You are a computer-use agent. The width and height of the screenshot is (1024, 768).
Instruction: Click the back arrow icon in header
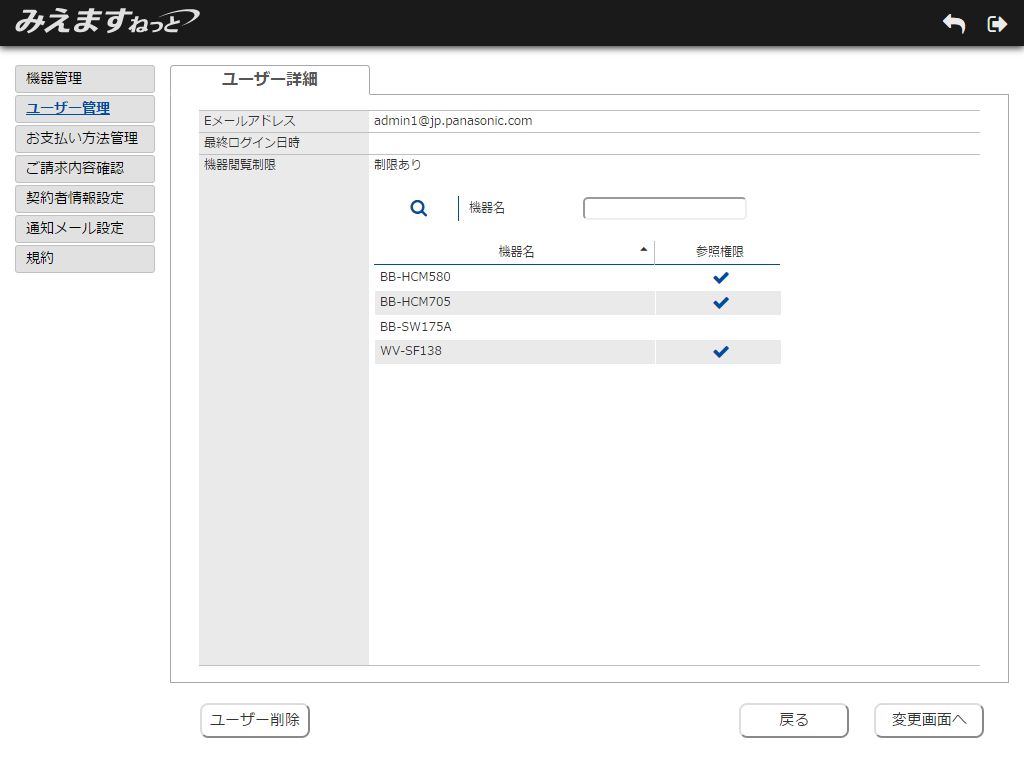954,24
